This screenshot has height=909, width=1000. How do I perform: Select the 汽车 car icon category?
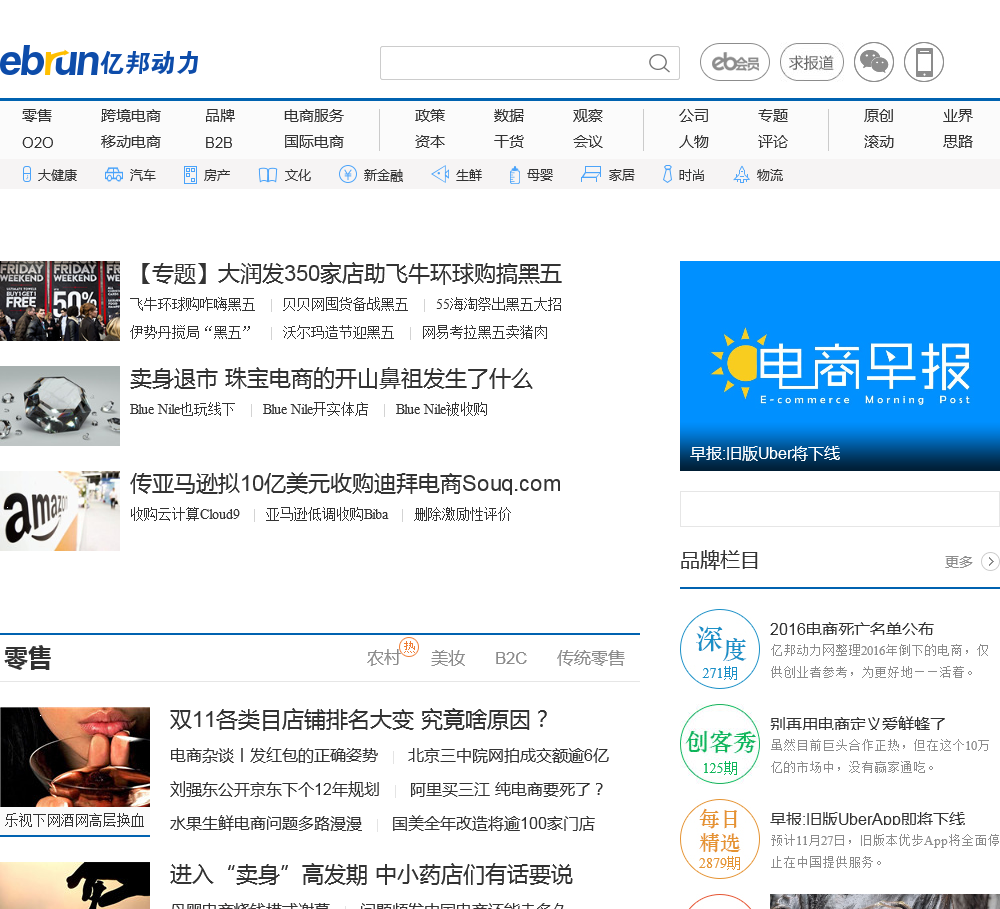[114, 175]
